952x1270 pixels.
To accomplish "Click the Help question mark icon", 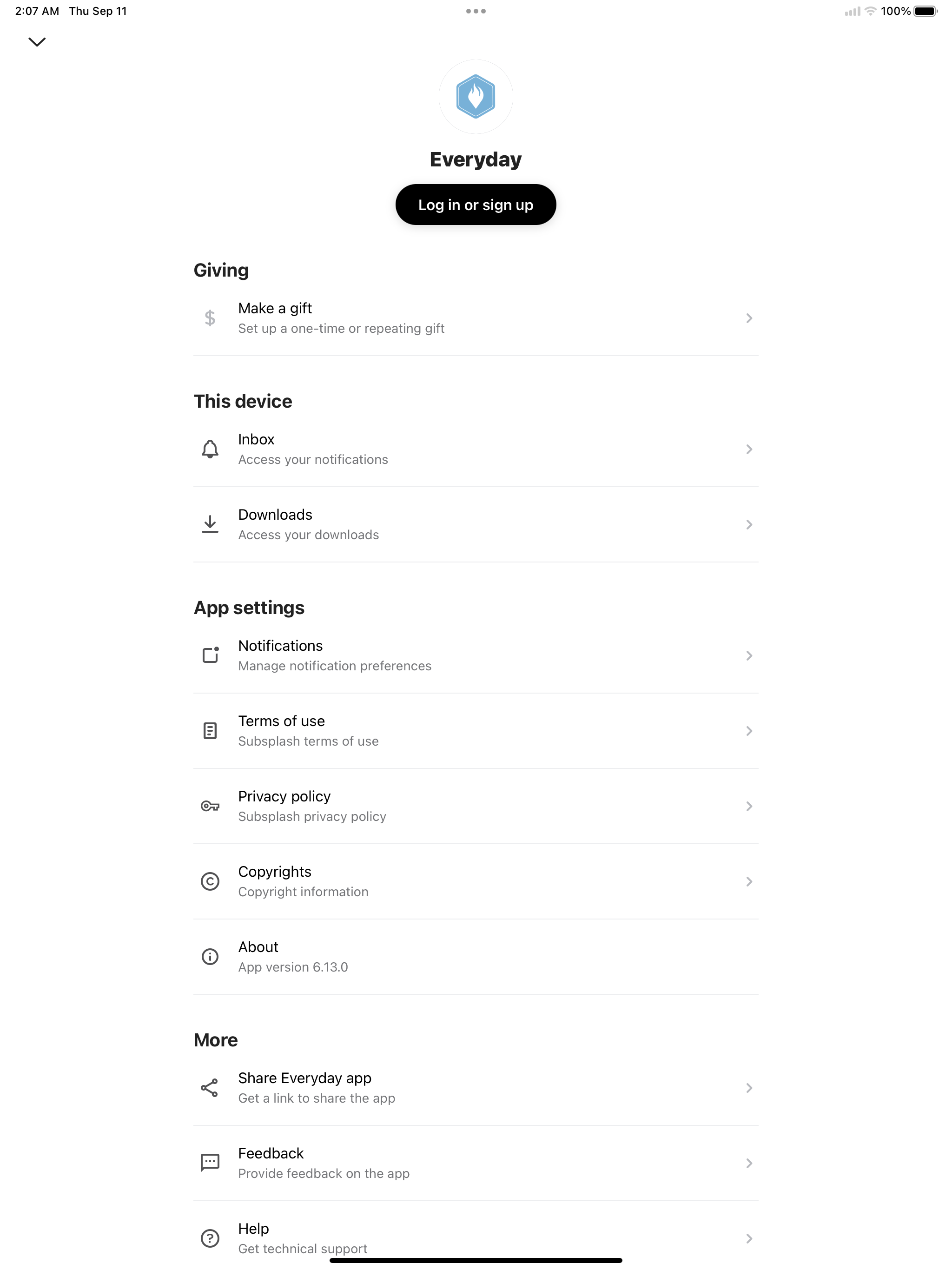I will click(x=210, y=1238).
